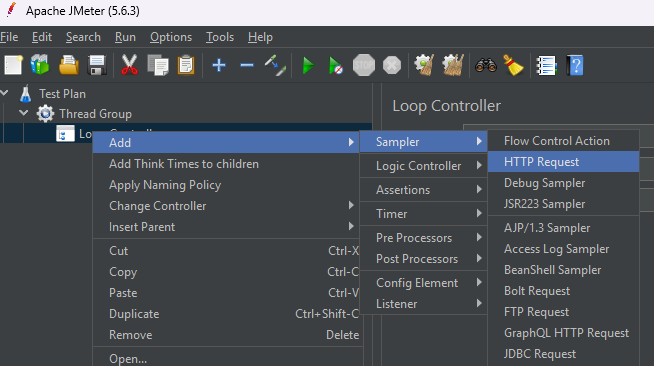Open the Templates icon in toolbar
This screenshot has height=366, width=654.
pyautogui.click(x=40, y=65)
